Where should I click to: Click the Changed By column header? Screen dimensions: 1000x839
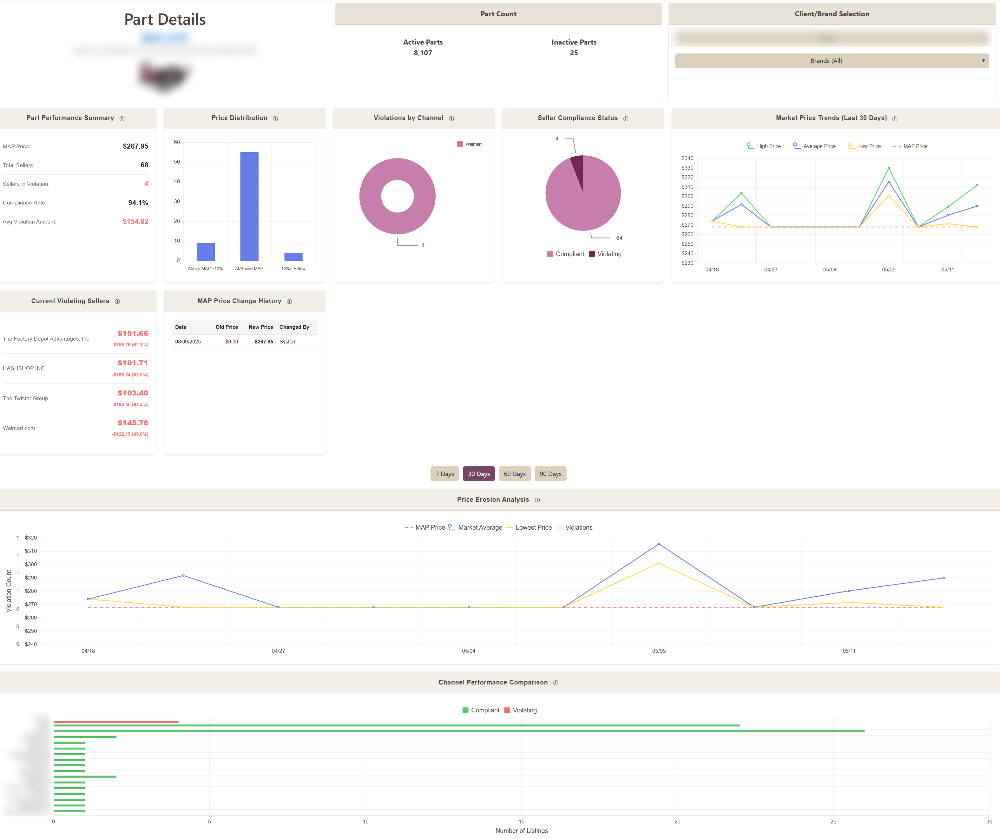(295, 327)
